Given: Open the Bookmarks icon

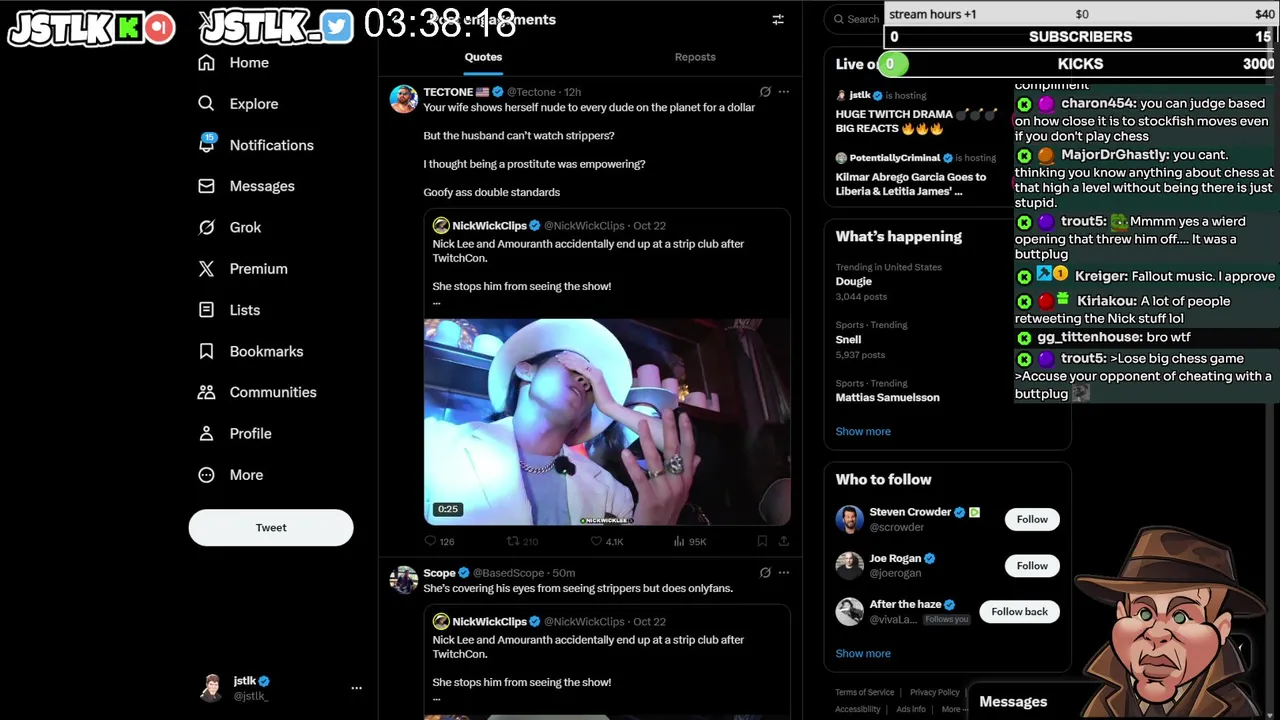Looking at the screenshot, I should point(206,351).
